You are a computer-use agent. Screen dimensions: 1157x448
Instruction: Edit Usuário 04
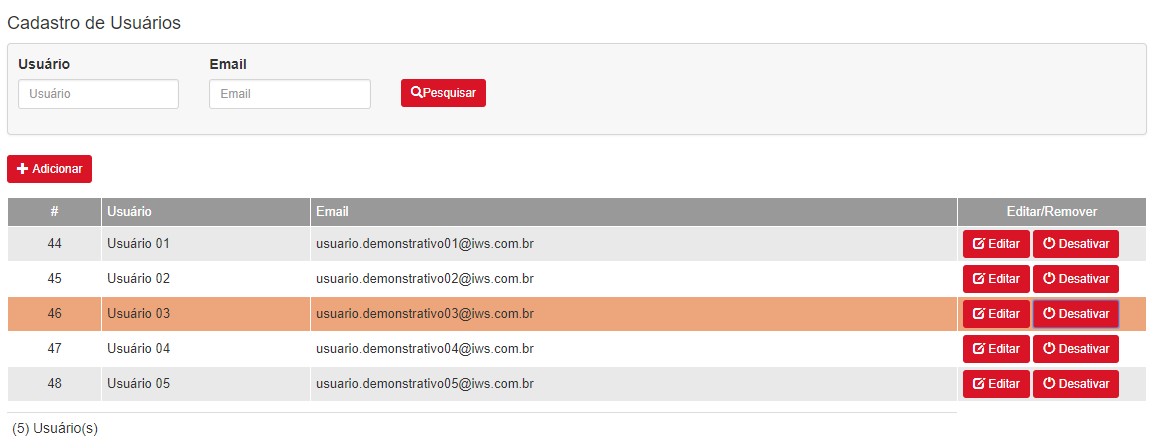coord(995,349)
